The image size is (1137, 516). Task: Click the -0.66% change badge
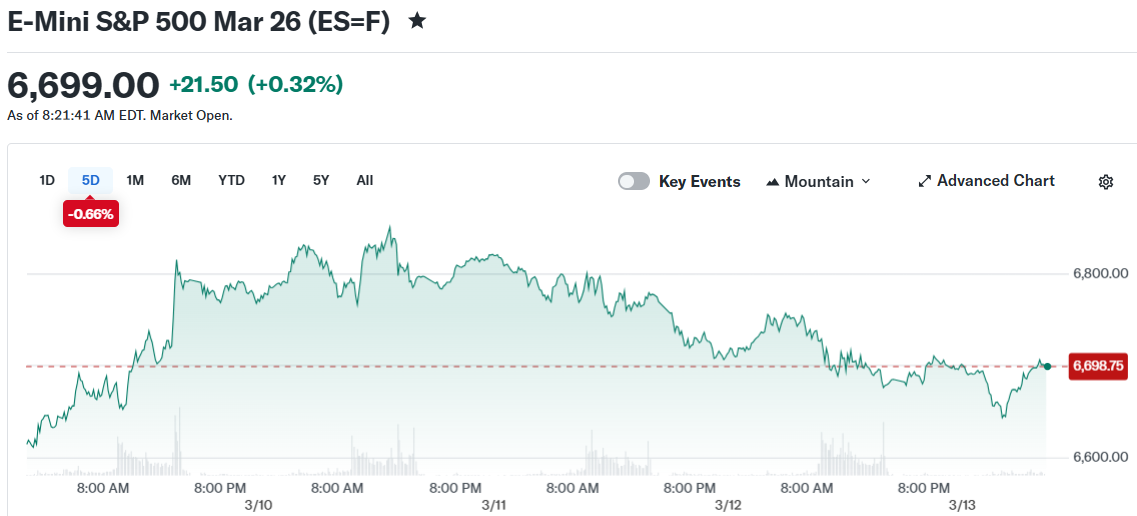91,213
